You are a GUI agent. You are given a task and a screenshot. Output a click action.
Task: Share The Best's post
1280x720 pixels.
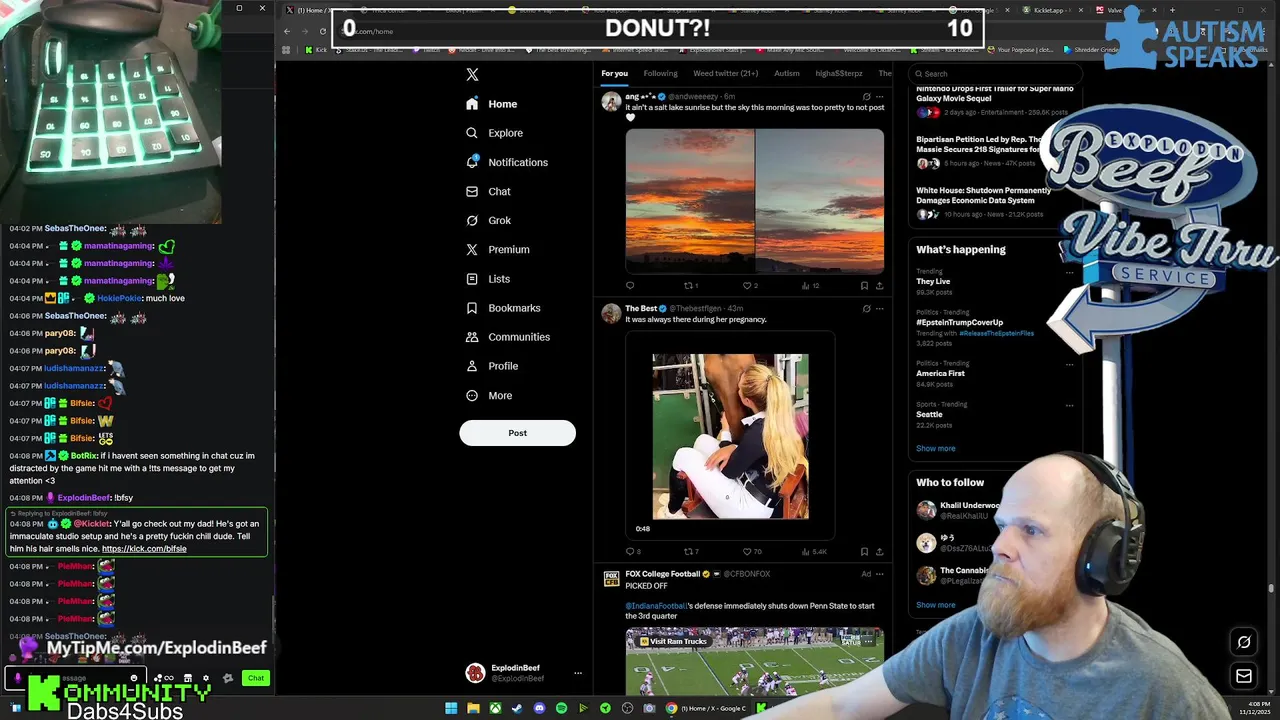pyautogui.click(x=880, y=551)
